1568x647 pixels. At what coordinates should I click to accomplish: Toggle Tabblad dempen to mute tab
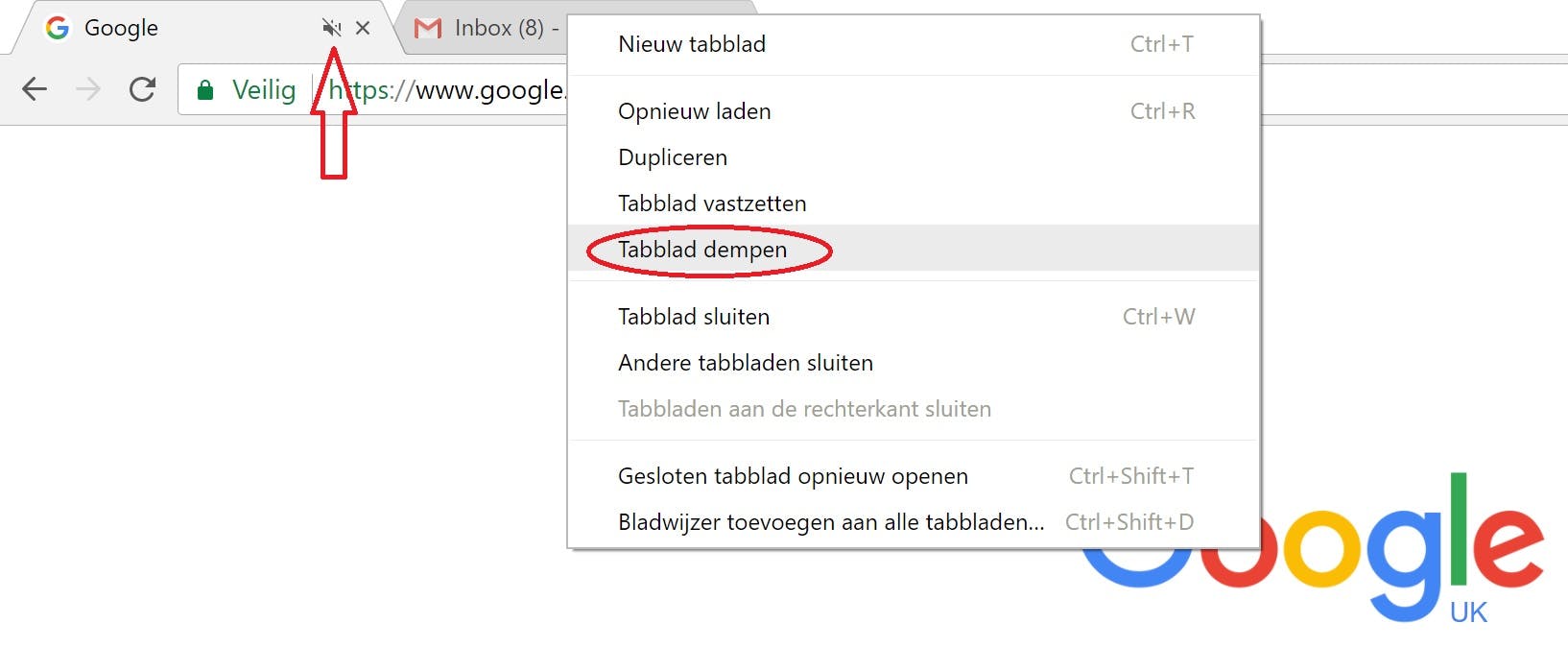pos(702,250)
